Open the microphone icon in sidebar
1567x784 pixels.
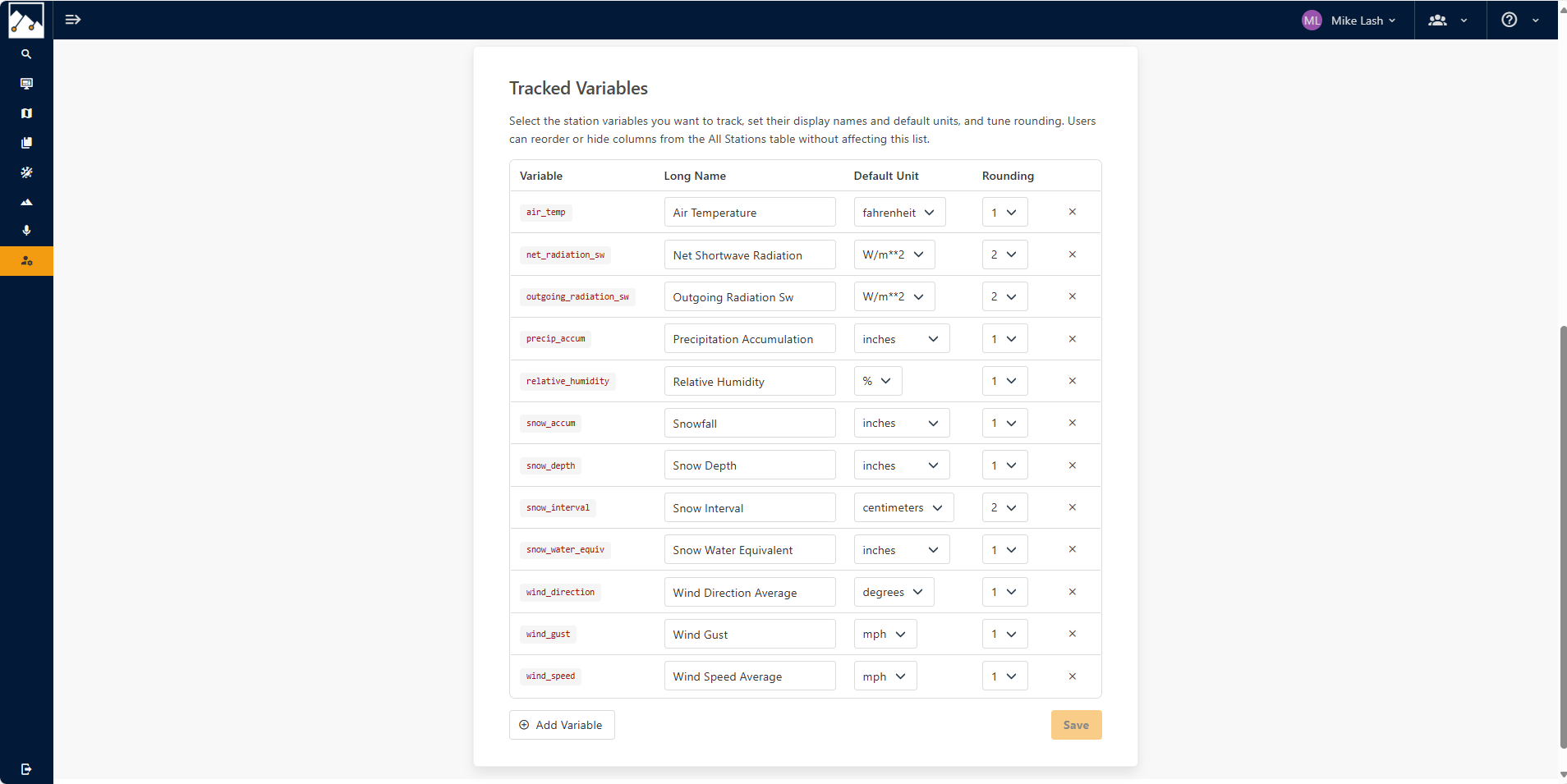point(26,231)
